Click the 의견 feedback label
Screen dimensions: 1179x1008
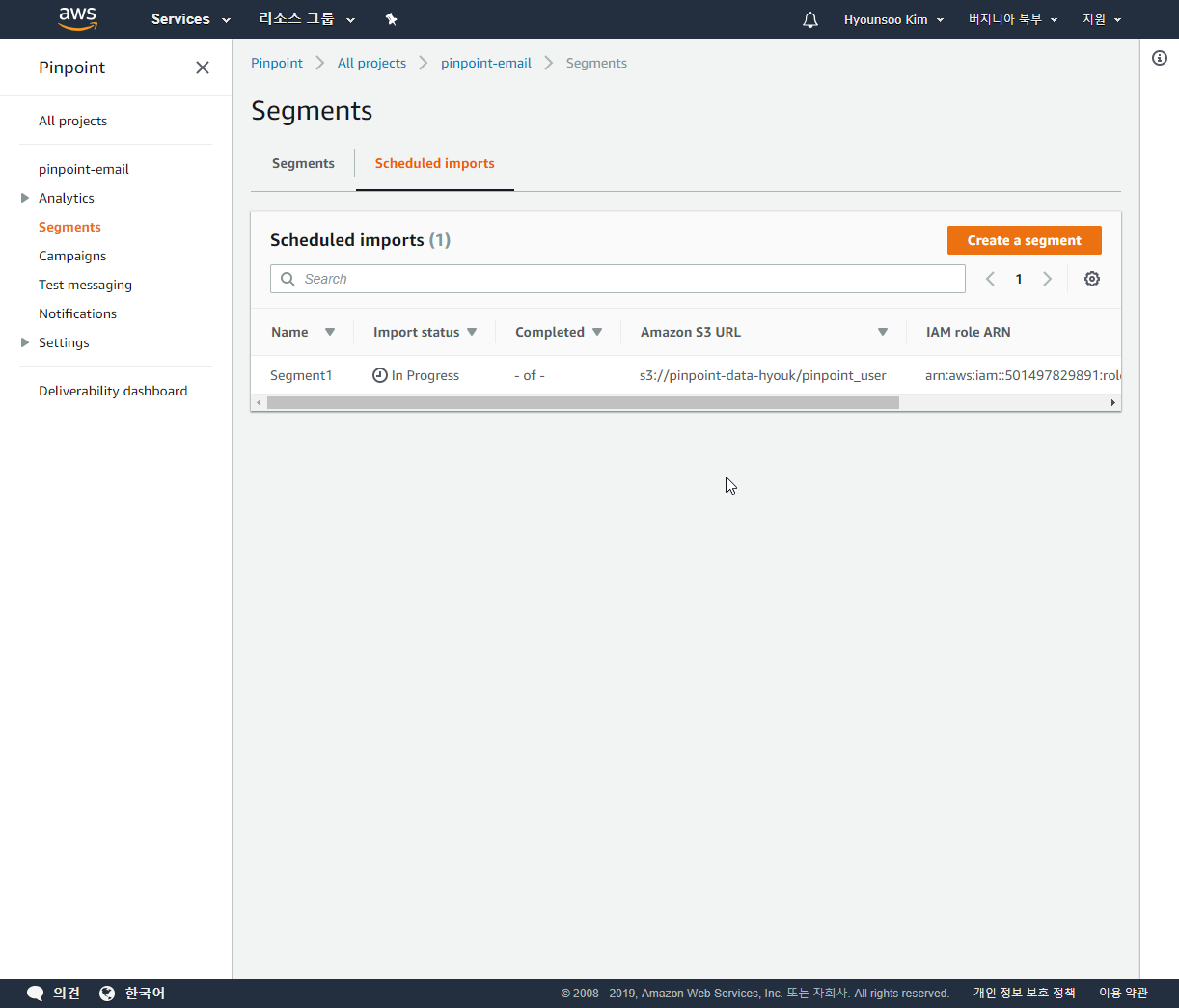pos(67,993)
